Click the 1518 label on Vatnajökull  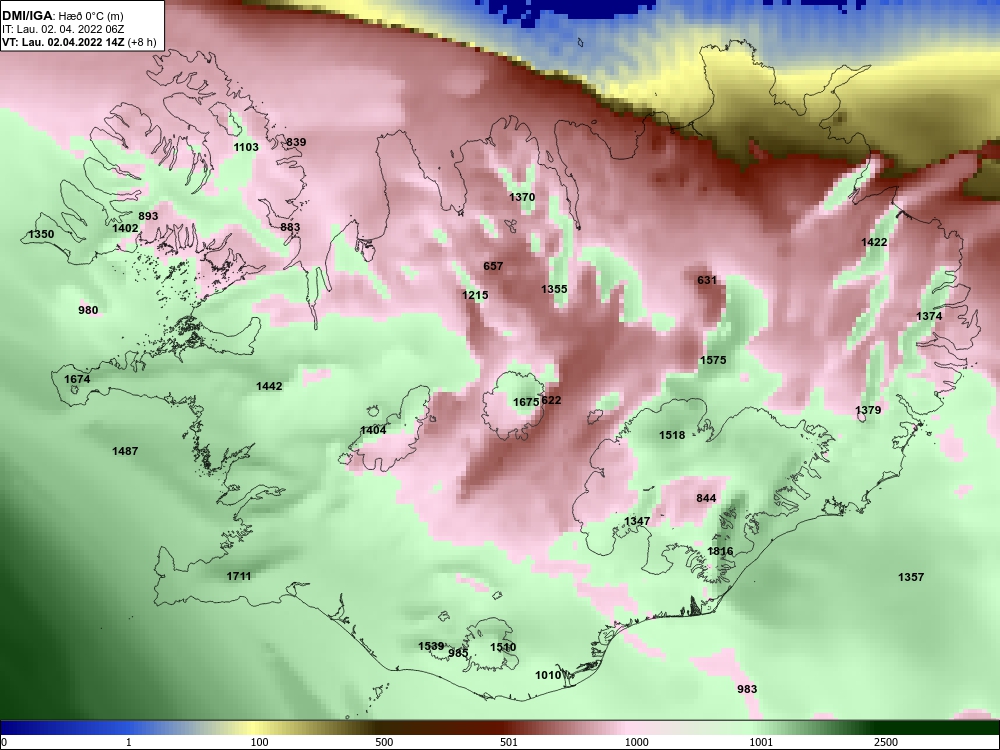coord(672,435)
